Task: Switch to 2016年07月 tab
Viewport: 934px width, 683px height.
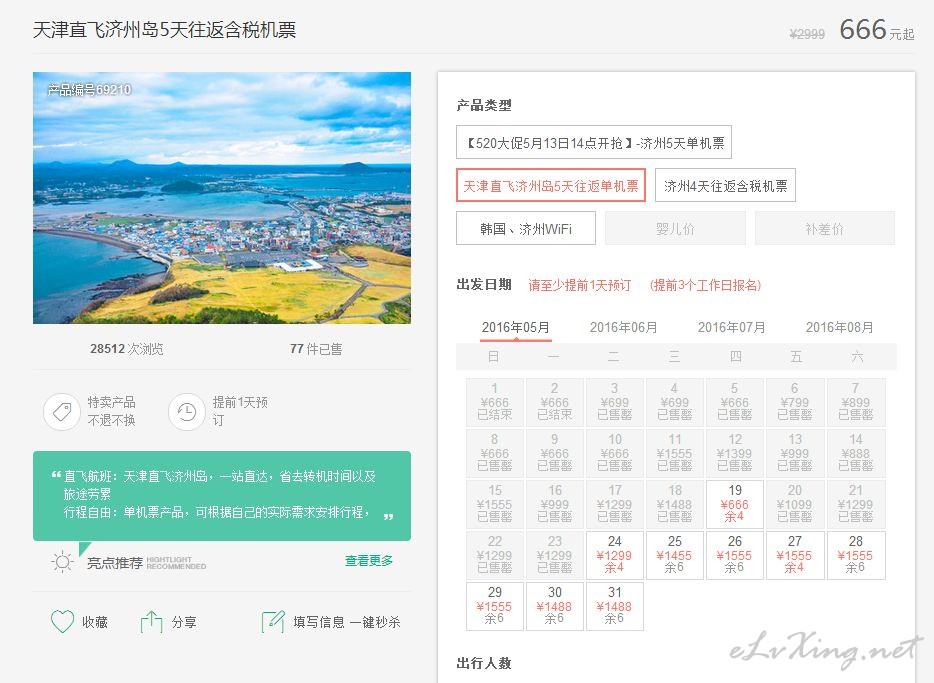Action: point(731,328)
